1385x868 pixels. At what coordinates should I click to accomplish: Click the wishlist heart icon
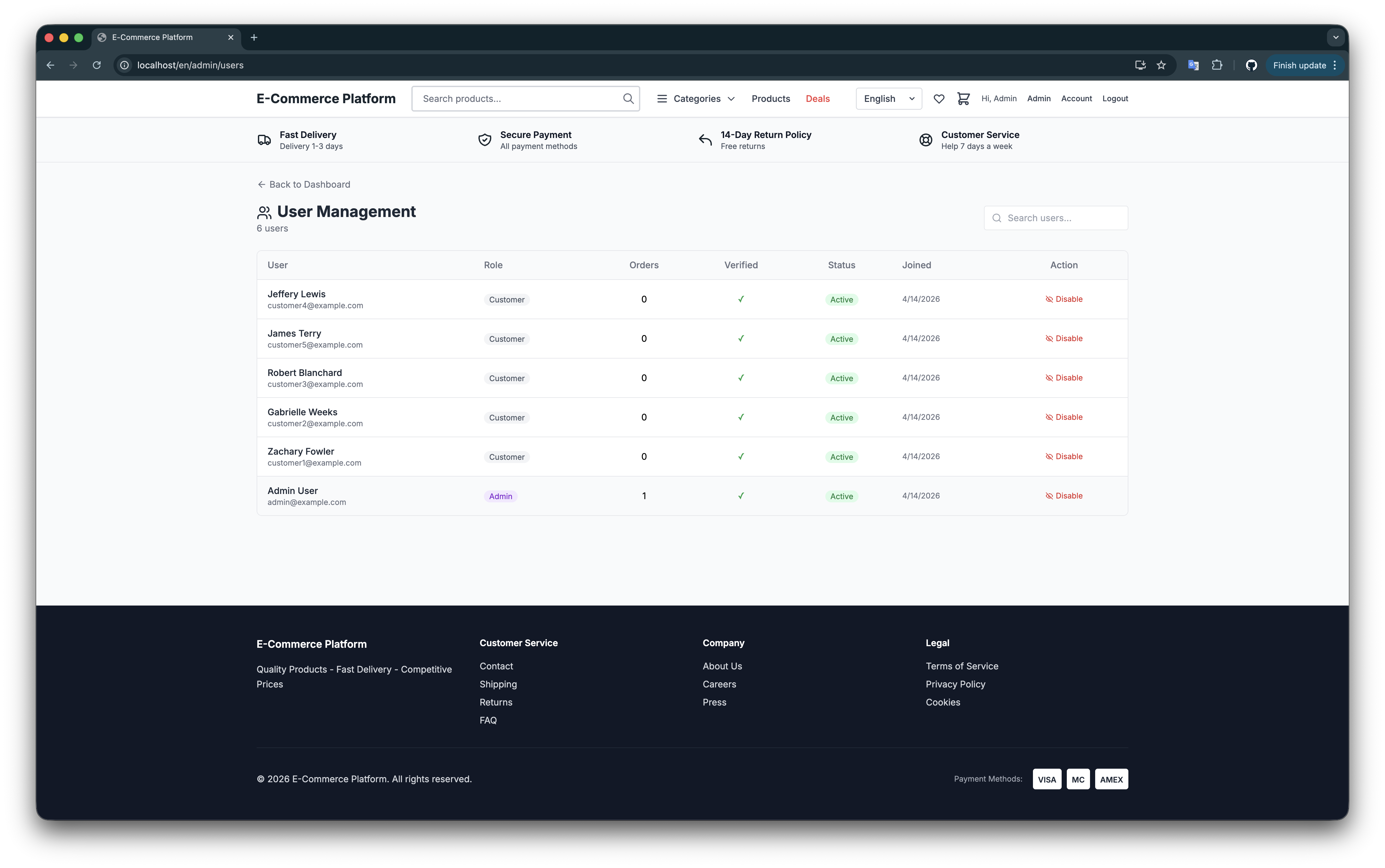[938, 99]
